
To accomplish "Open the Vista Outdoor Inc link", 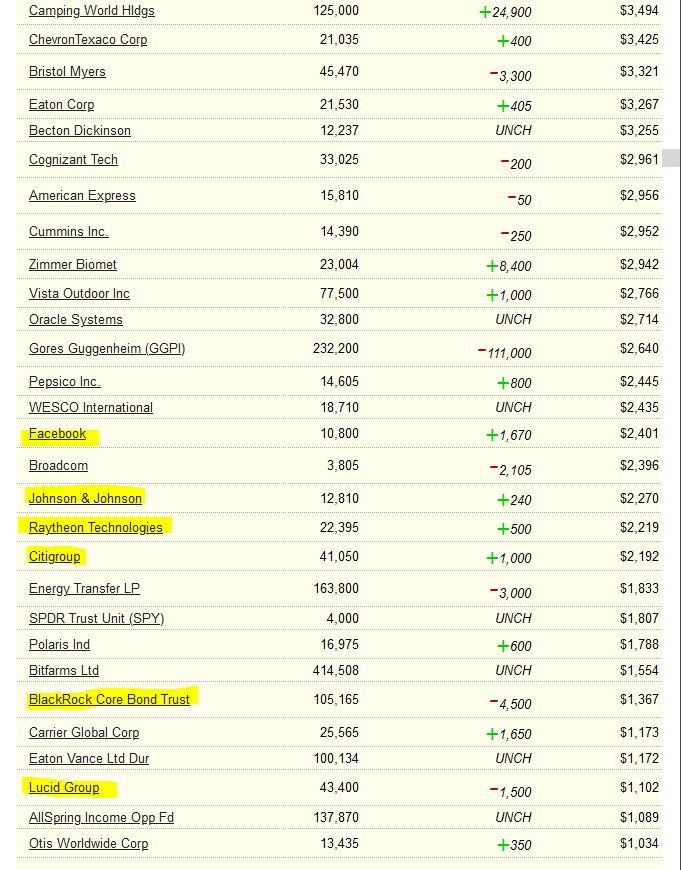I will coord(79,294).
